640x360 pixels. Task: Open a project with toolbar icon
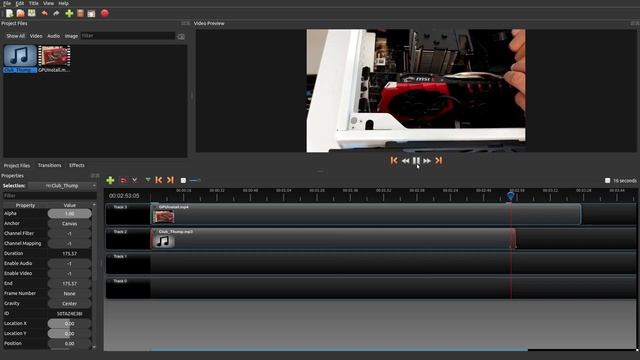20,13
